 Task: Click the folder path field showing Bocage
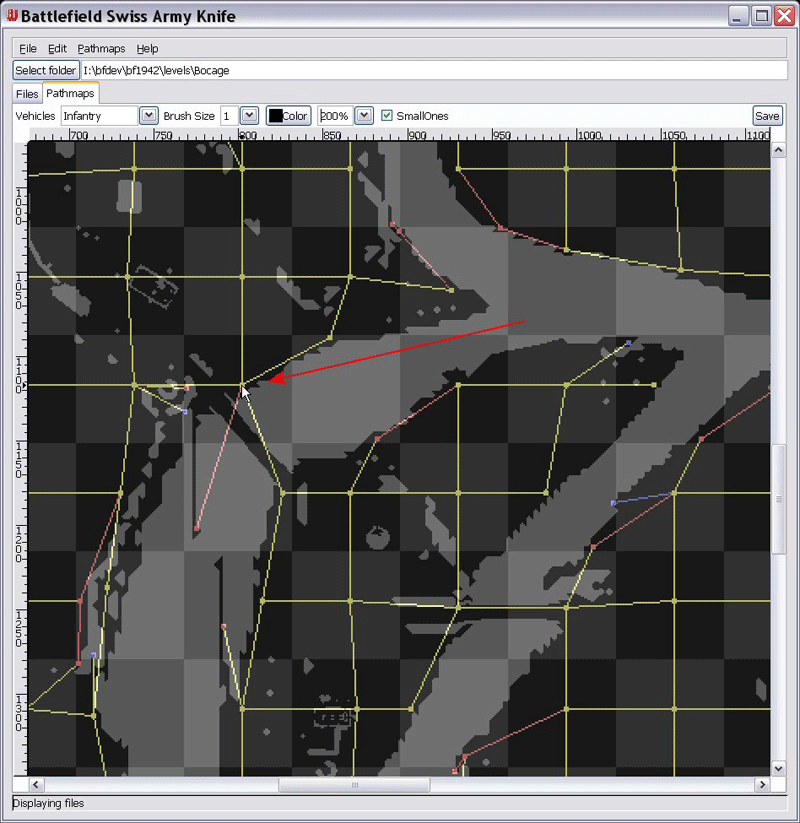[x=434, y=70]
